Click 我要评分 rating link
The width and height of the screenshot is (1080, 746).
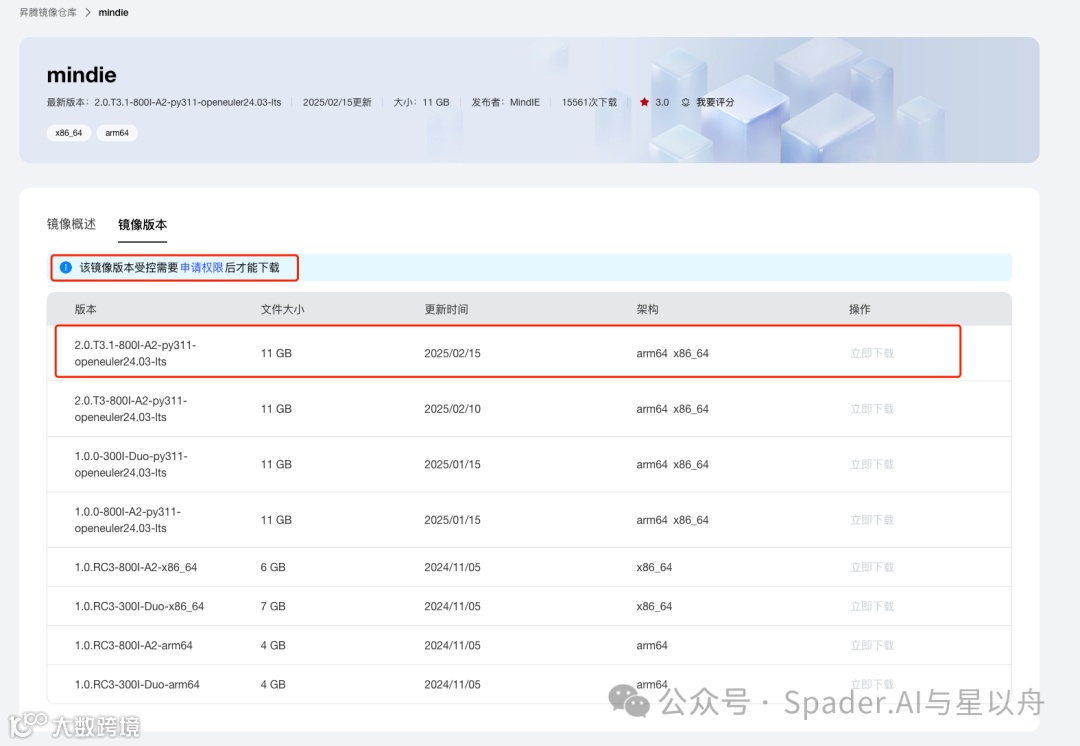715,102
